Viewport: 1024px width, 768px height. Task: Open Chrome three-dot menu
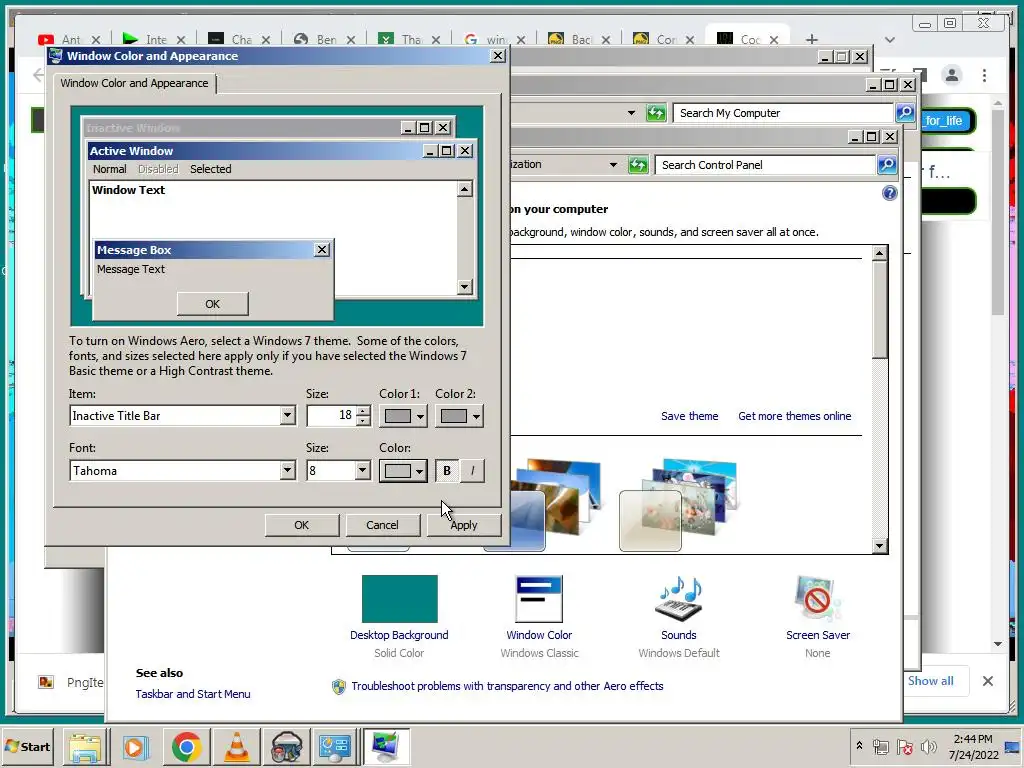pos(984,76)
